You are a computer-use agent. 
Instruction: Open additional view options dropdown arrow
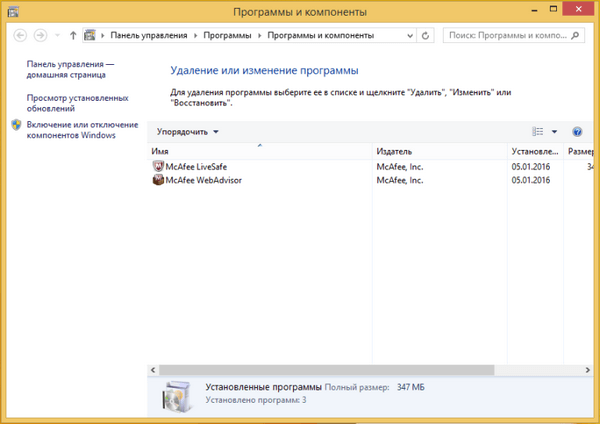[x=554, y=132]
